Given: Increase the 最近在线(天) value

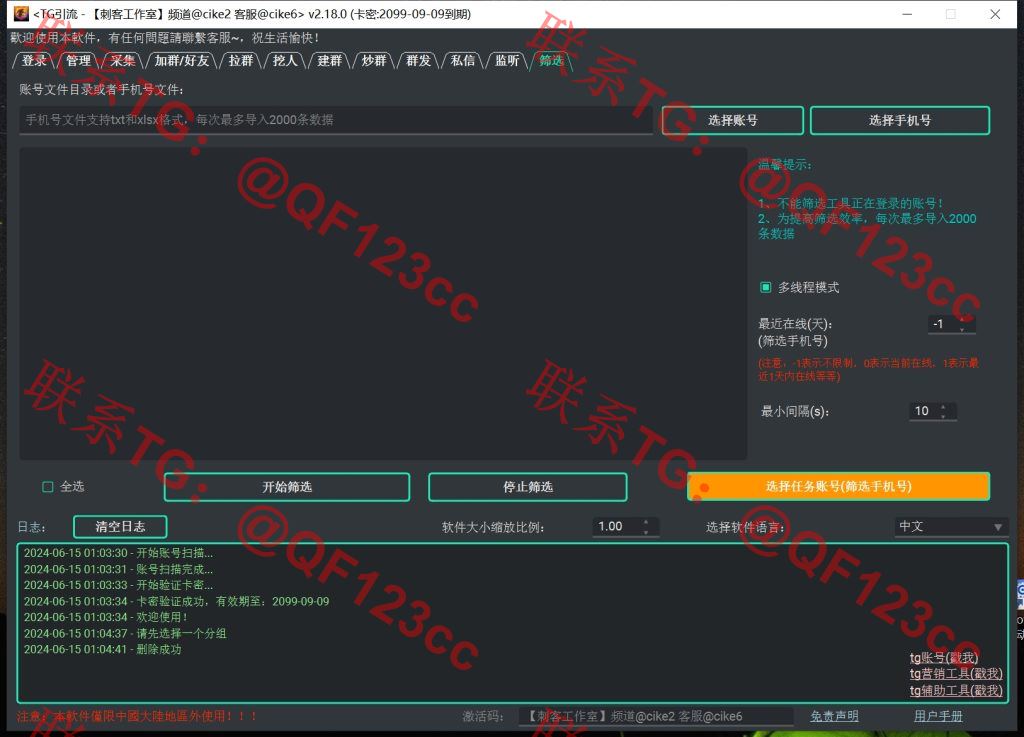Looking at the screenshot, I should [962, 320].
